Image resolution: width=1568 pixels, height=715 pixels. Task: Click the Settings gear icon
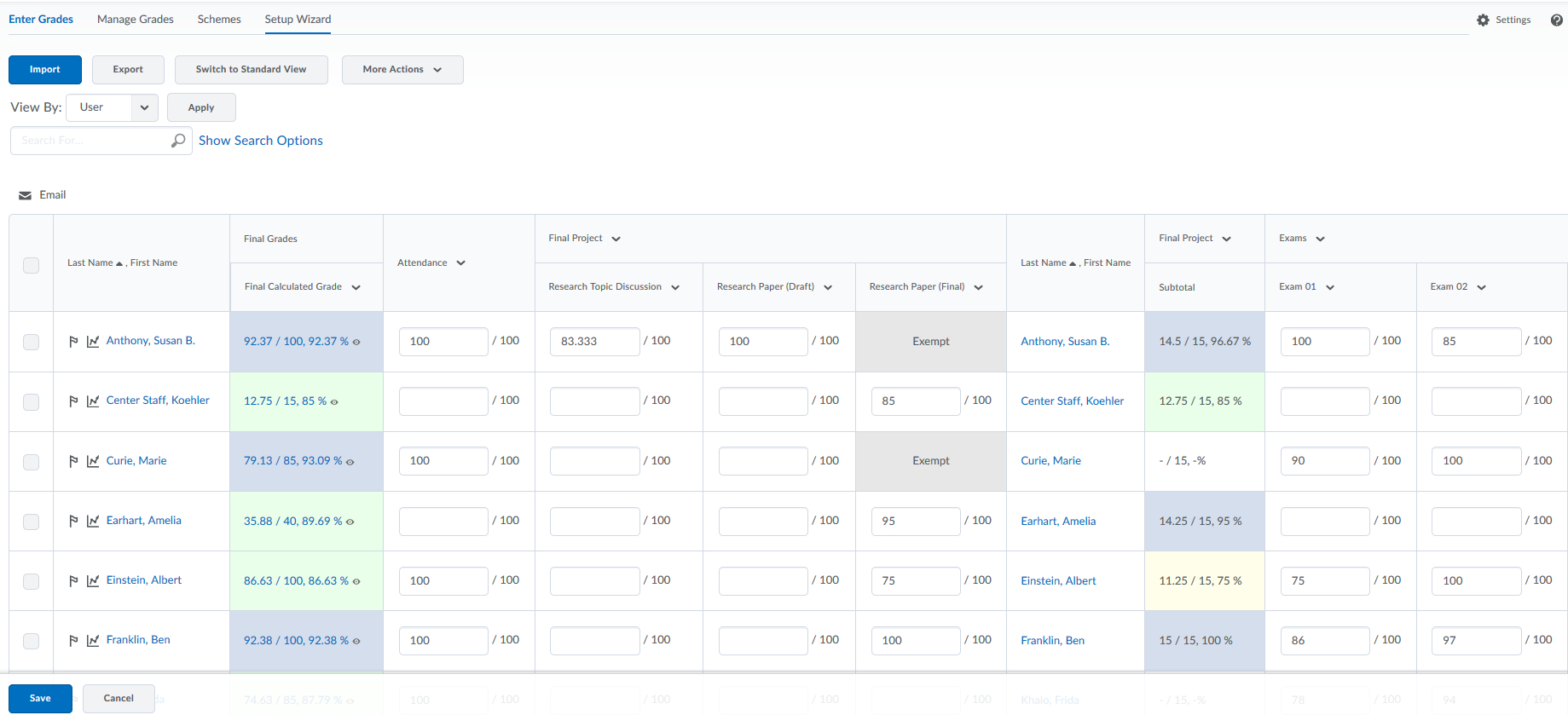click(x=1483, y=20)
